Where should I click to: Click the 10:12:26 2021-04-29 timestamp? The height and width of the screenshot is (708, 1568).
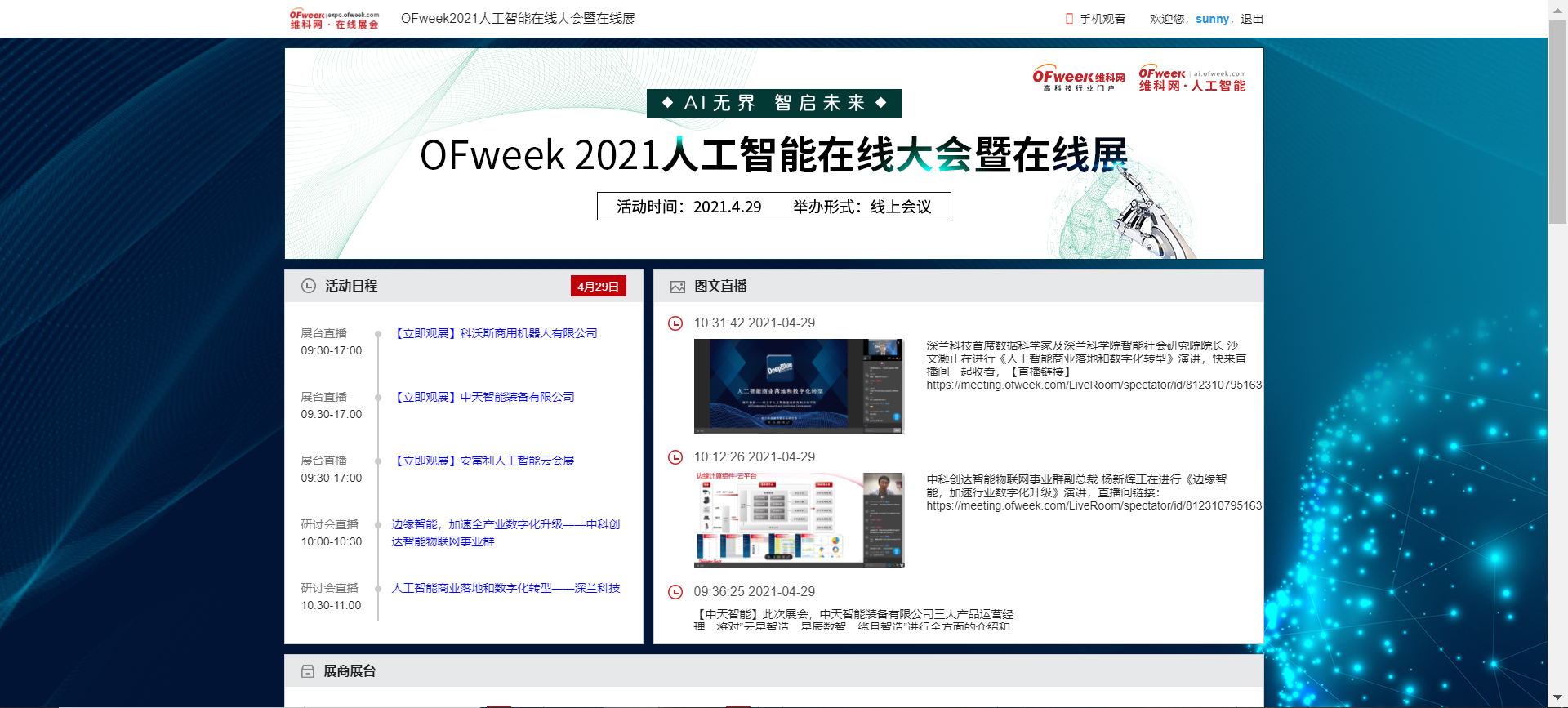[755, 457]
